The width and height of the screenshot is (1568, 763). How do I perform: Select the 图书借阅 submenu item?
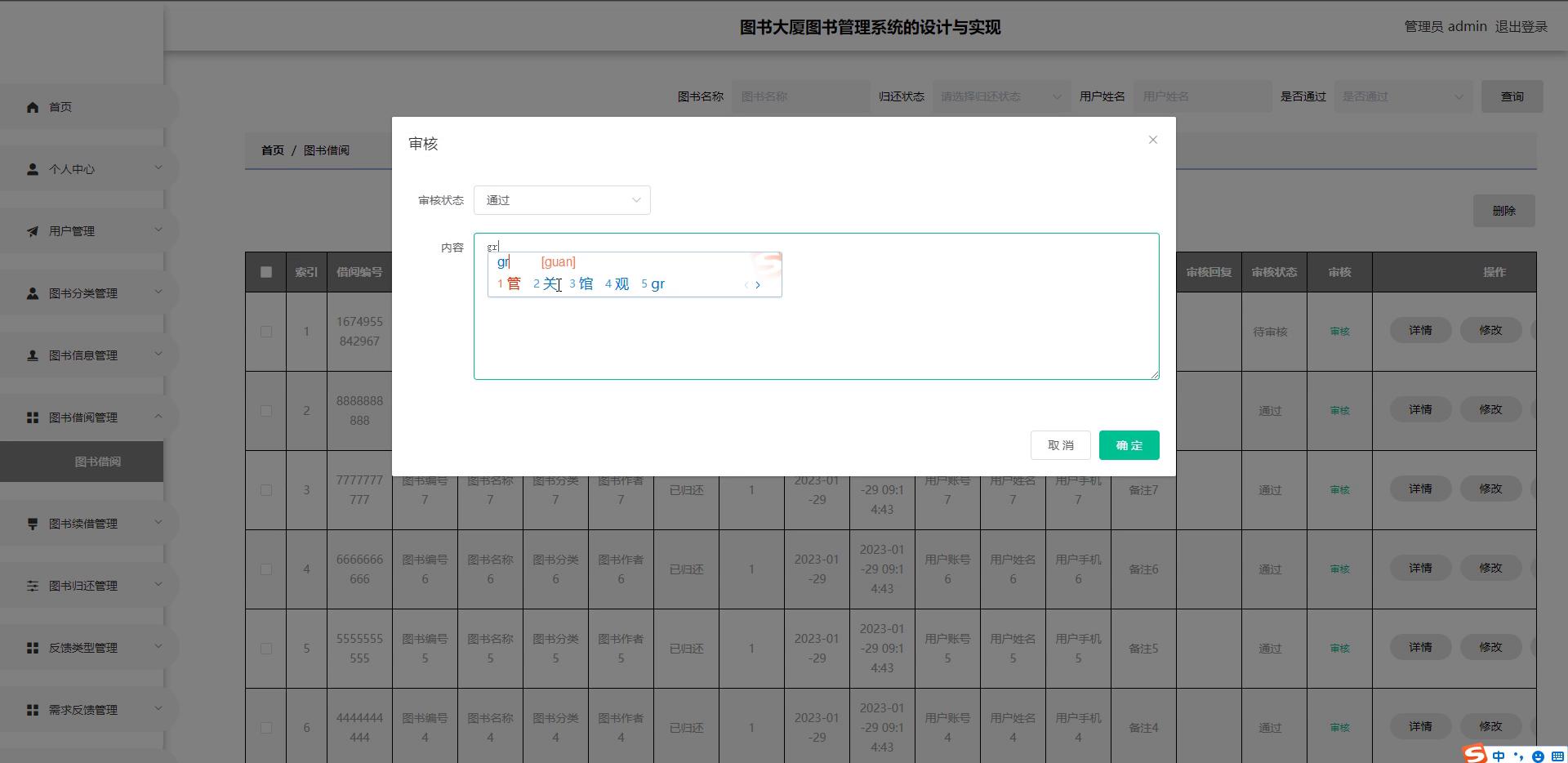click(96, 461)
